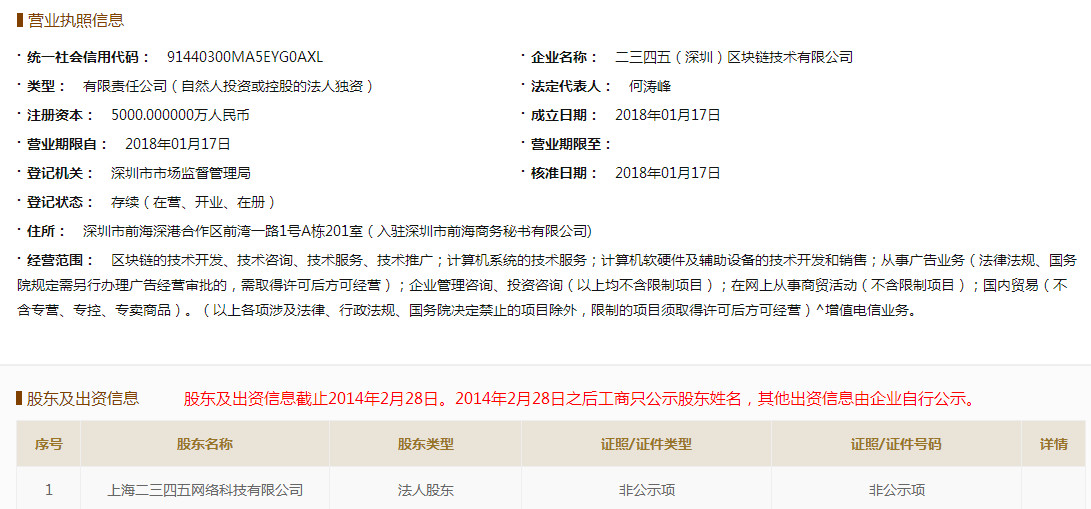Click the 登记状态 label
The height and width of the screenshot is (509, 1091).
pos(60,202)
